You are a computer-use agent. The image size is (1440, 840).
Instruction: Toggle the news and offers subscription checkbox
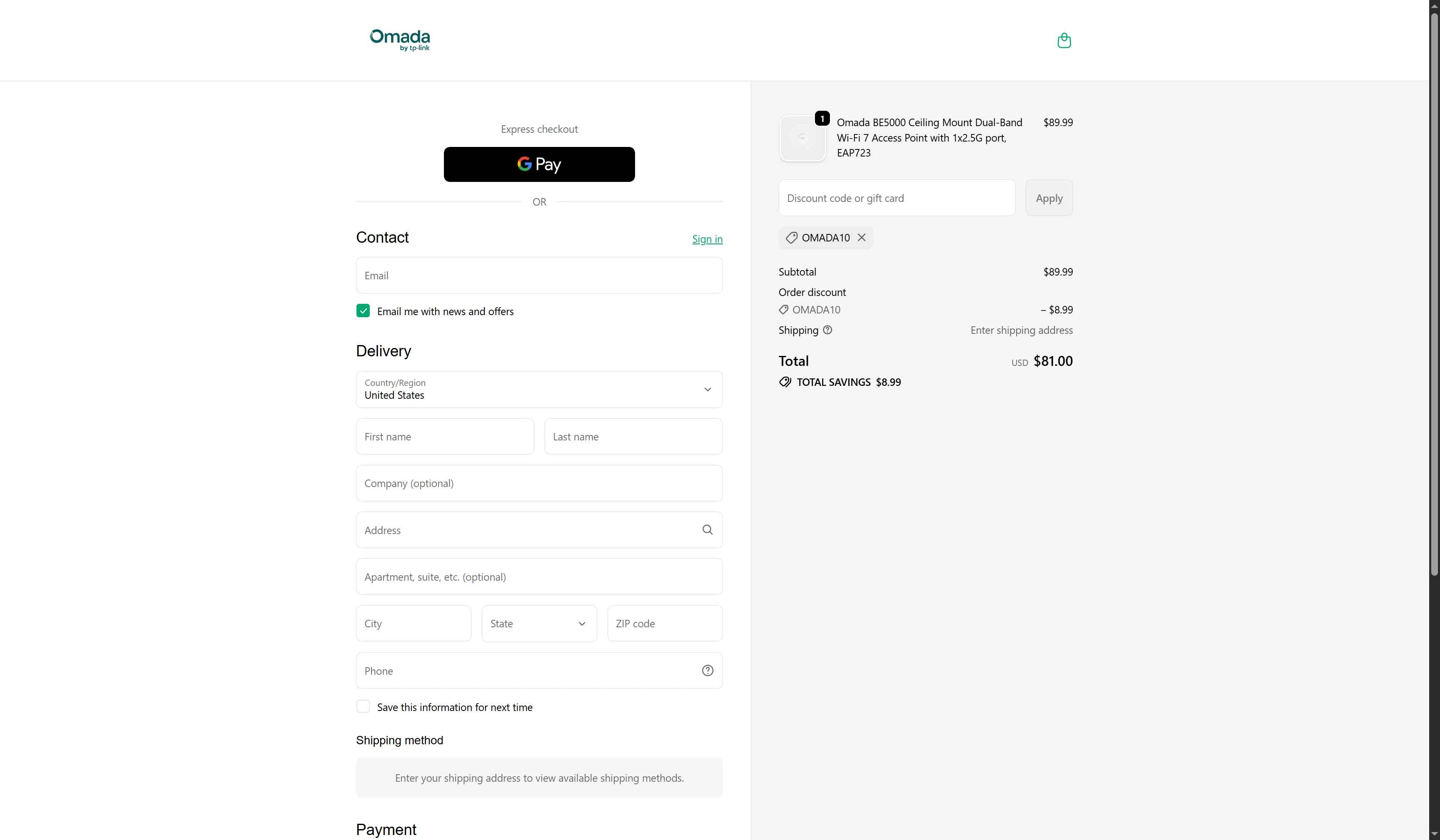(363, 310)
